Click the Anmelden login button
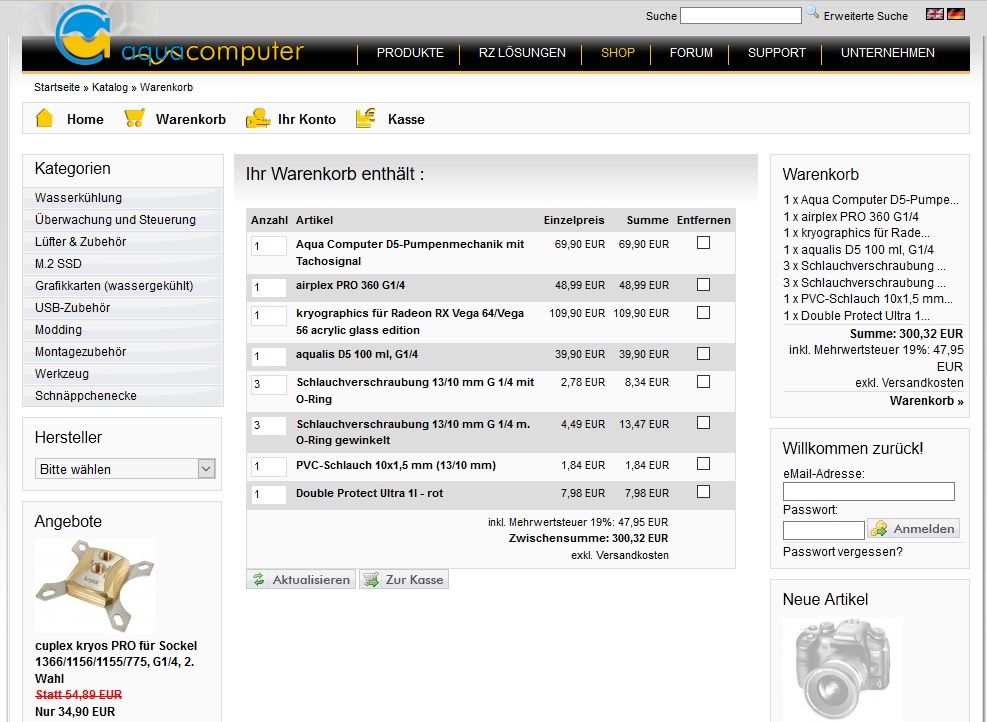The height and width of the screenshot is (722, 987). 913,529
